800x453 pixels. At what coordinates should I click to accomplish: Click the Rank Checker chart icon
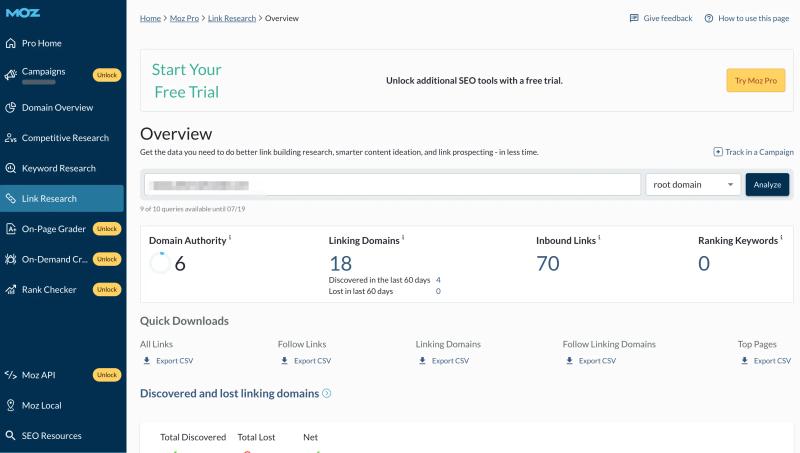tap(11, 290)
